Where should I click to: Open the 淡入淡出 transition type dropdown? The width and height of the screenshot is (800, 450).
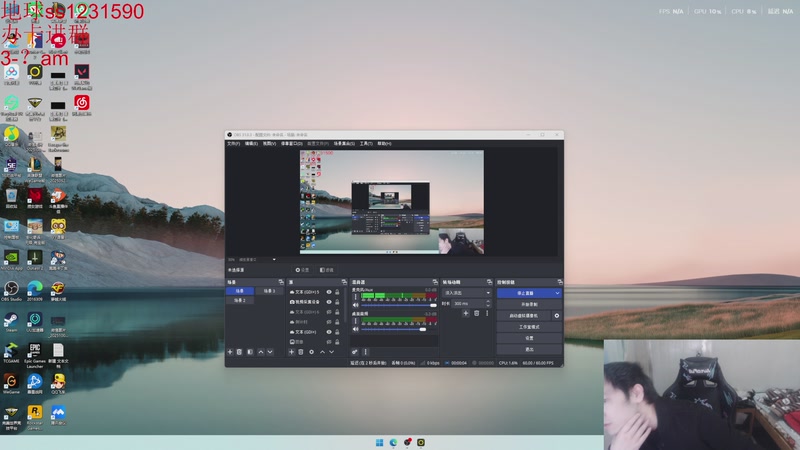coord(467,293)
